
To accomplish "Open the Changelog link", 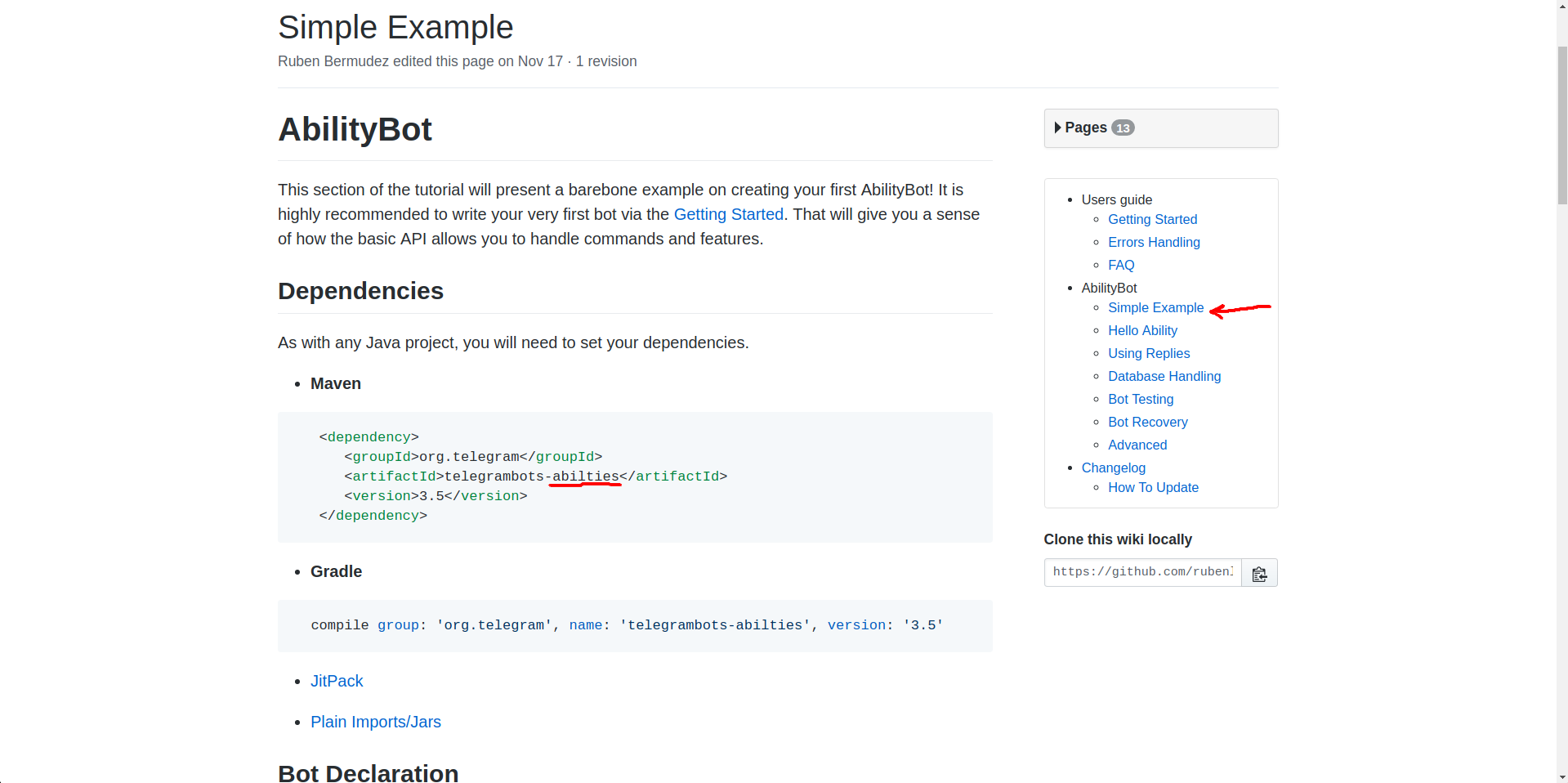I will tap(1113, 468).
